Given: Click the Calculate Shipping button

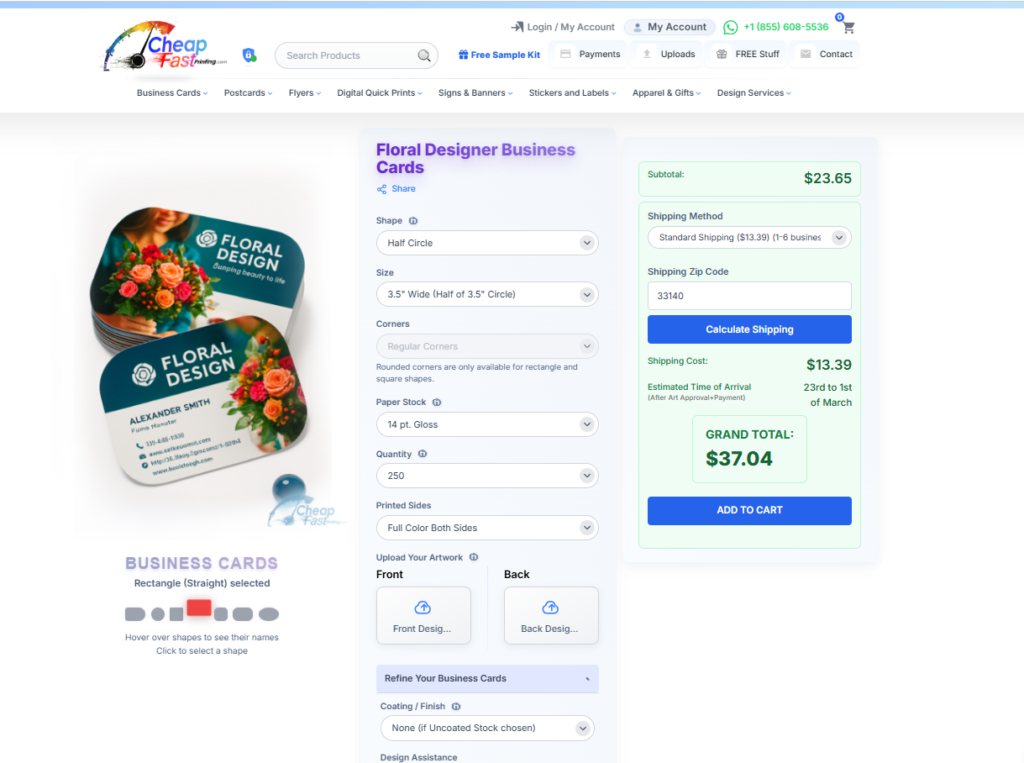Looking at the screenshot, I should click(749, 329).
